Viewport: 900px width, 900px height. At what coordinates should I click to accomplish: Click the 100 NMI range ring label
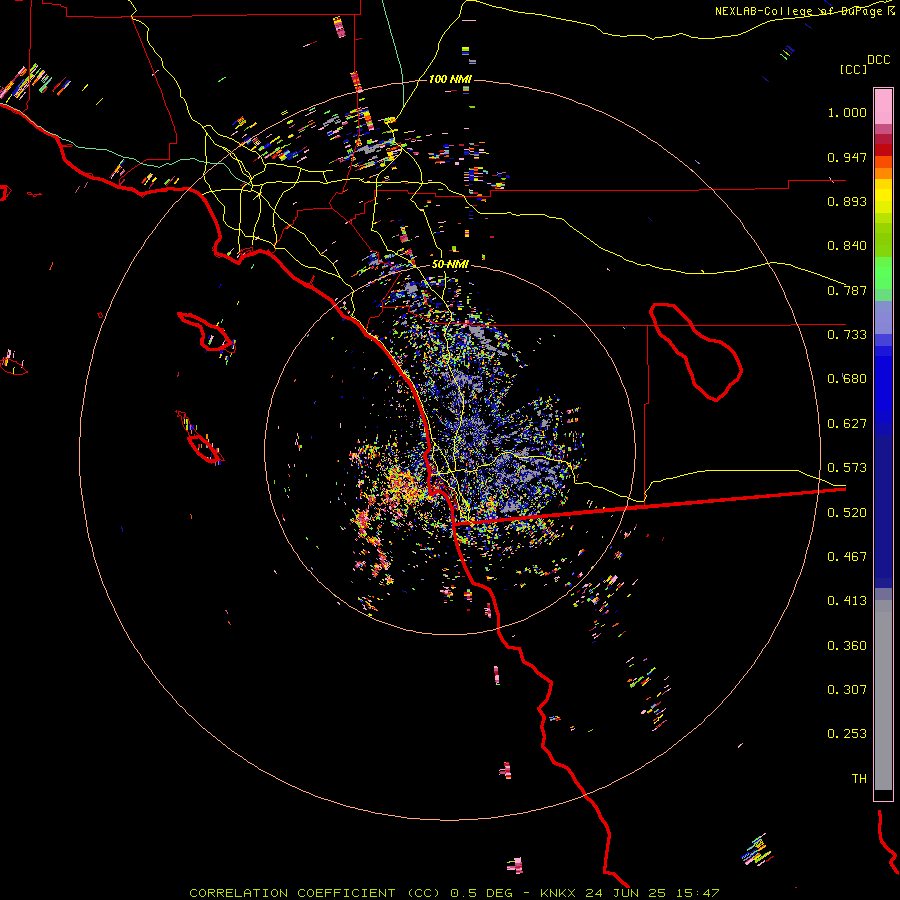[449, 79]
